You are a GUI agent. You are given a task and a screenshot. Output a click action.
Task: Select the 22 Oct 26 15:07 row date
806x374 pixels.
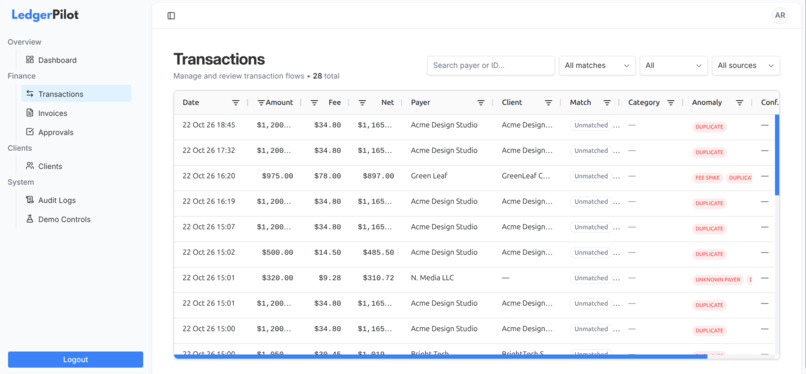pyautogui.click(x=209, y=227)
